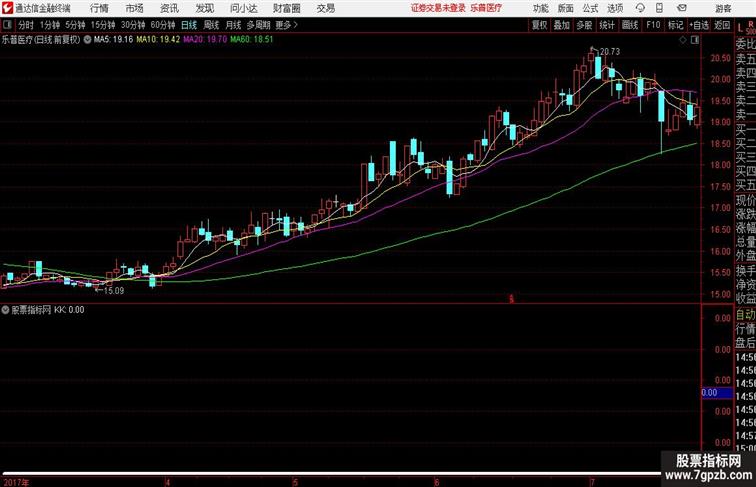Image resolution: width=756 pixels, height=487 pixels.
Task: Expand the MA indicator settings dropdown arrow
Action: click(x=87, y=40)
